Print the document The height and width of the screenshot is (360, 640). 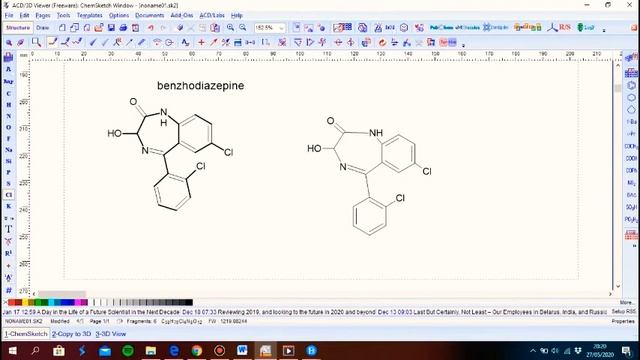pyautogui.click(x=123, y=28)
